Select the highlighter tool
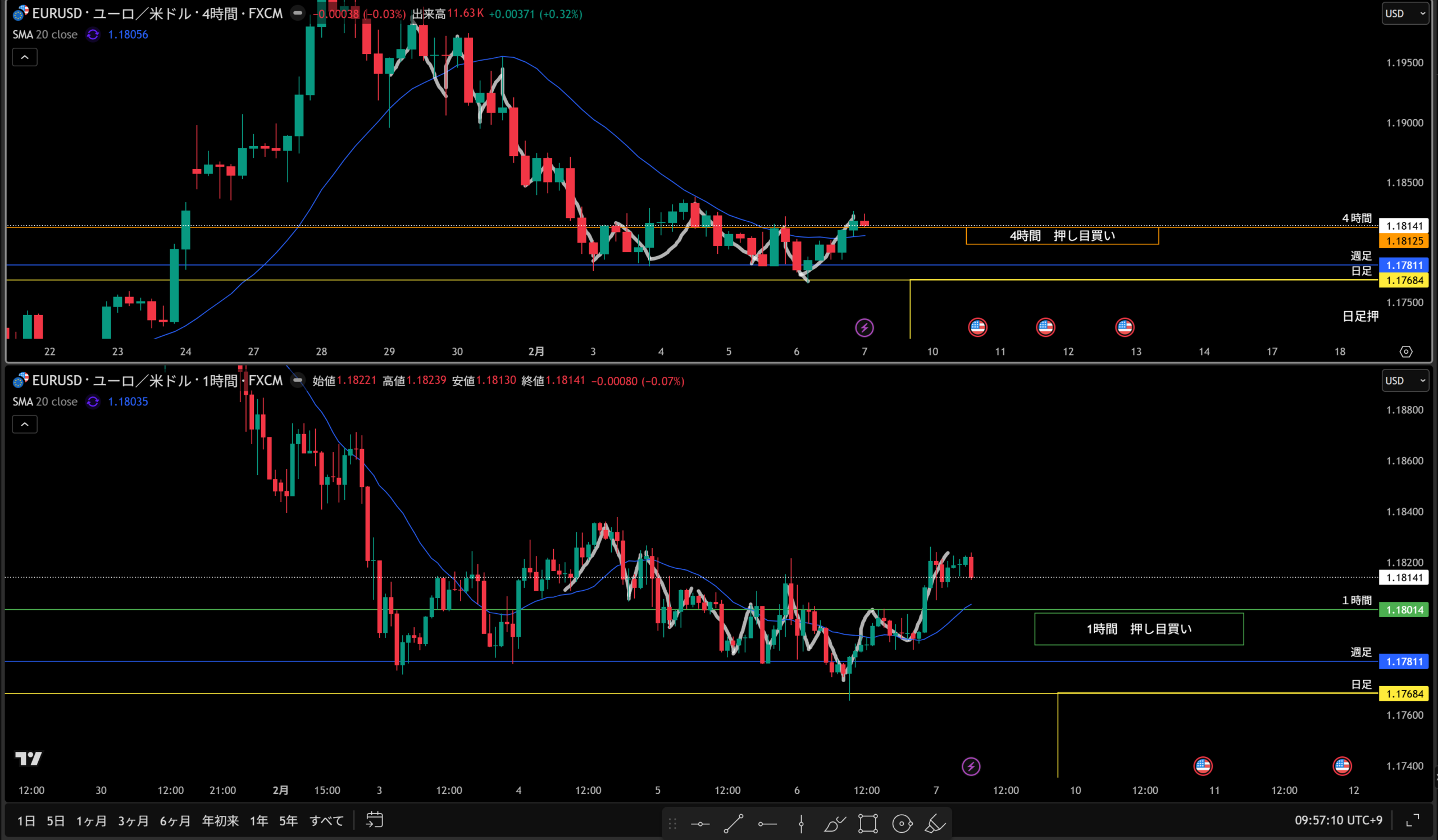Screen dimensions: 1438x840 point(935,824)
